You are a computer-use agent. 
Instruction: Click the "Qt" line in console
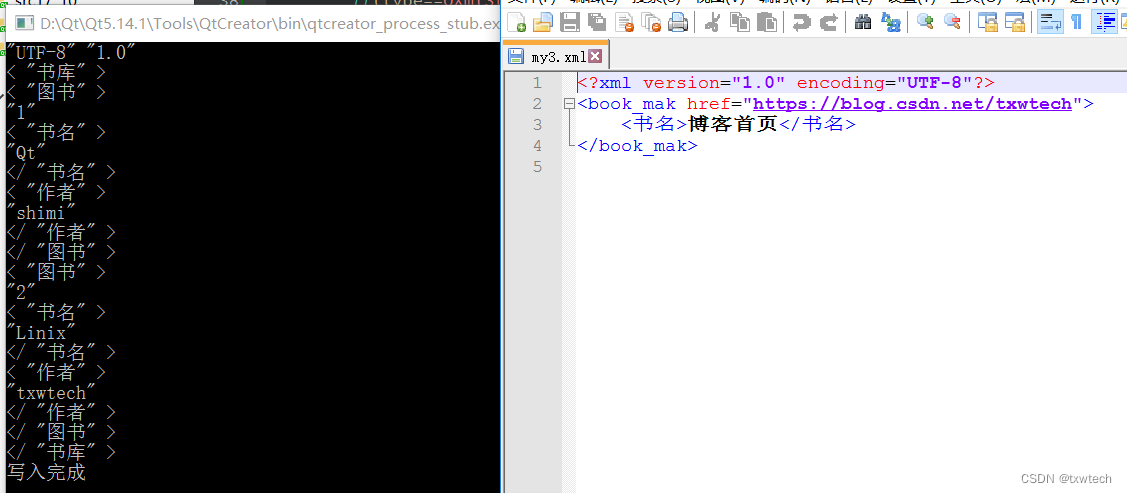coord(26,152)
